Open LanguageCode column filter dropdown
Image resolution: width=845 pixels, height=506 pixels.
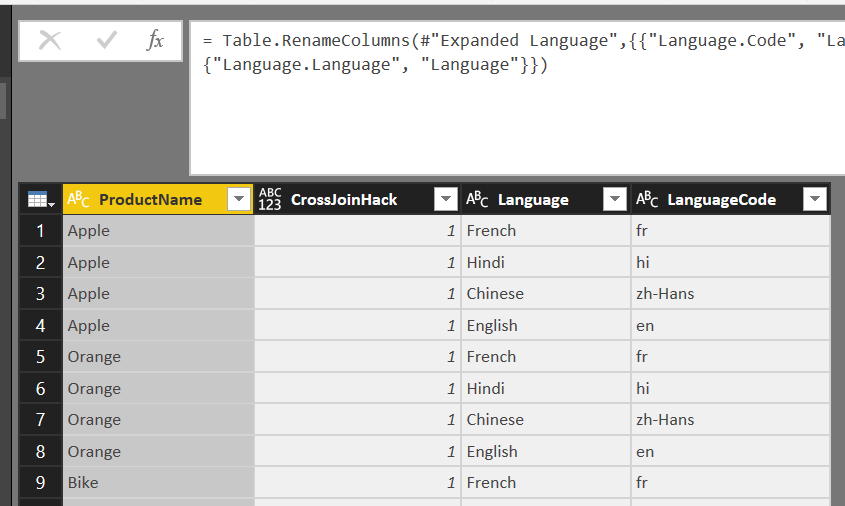pos(815,199)
